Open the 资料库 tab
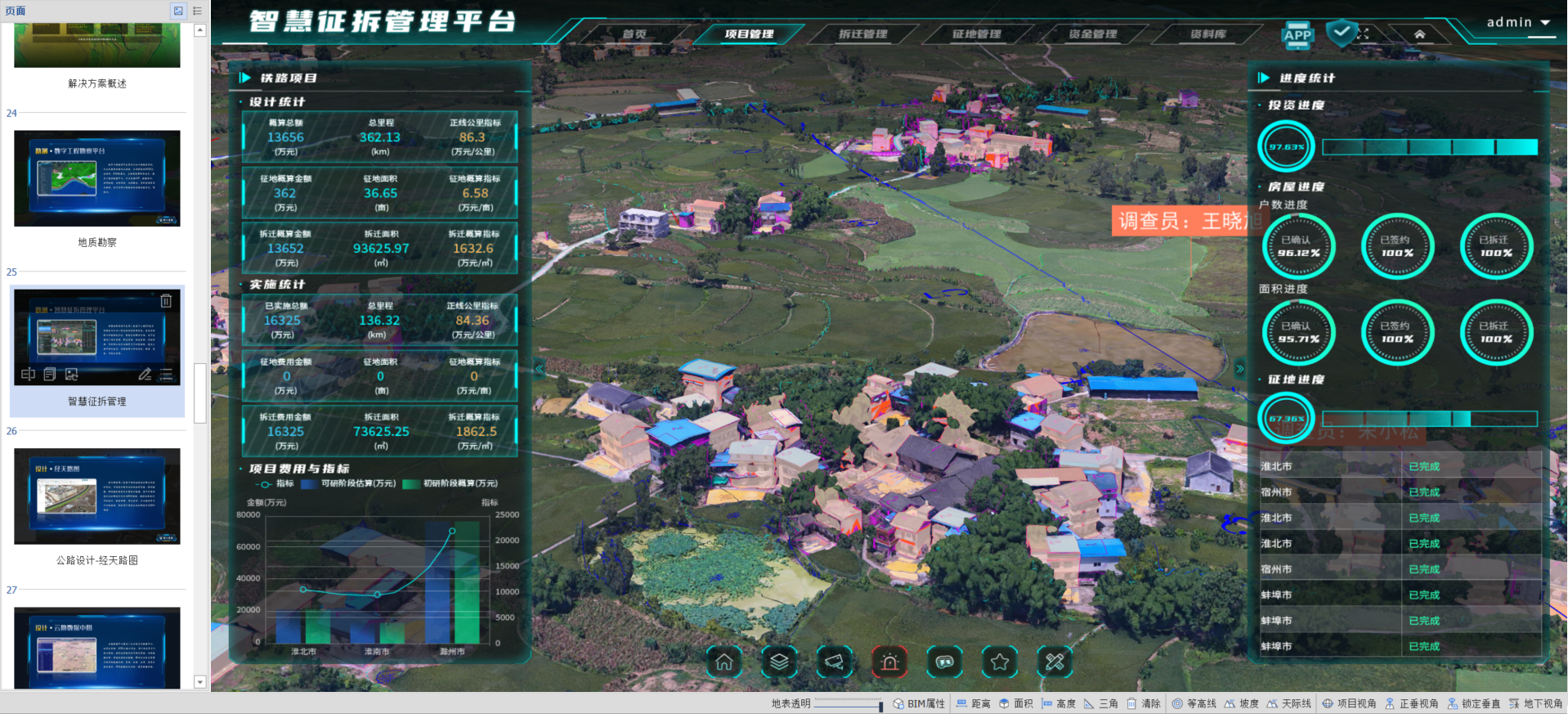 [x=1207, y=34]
